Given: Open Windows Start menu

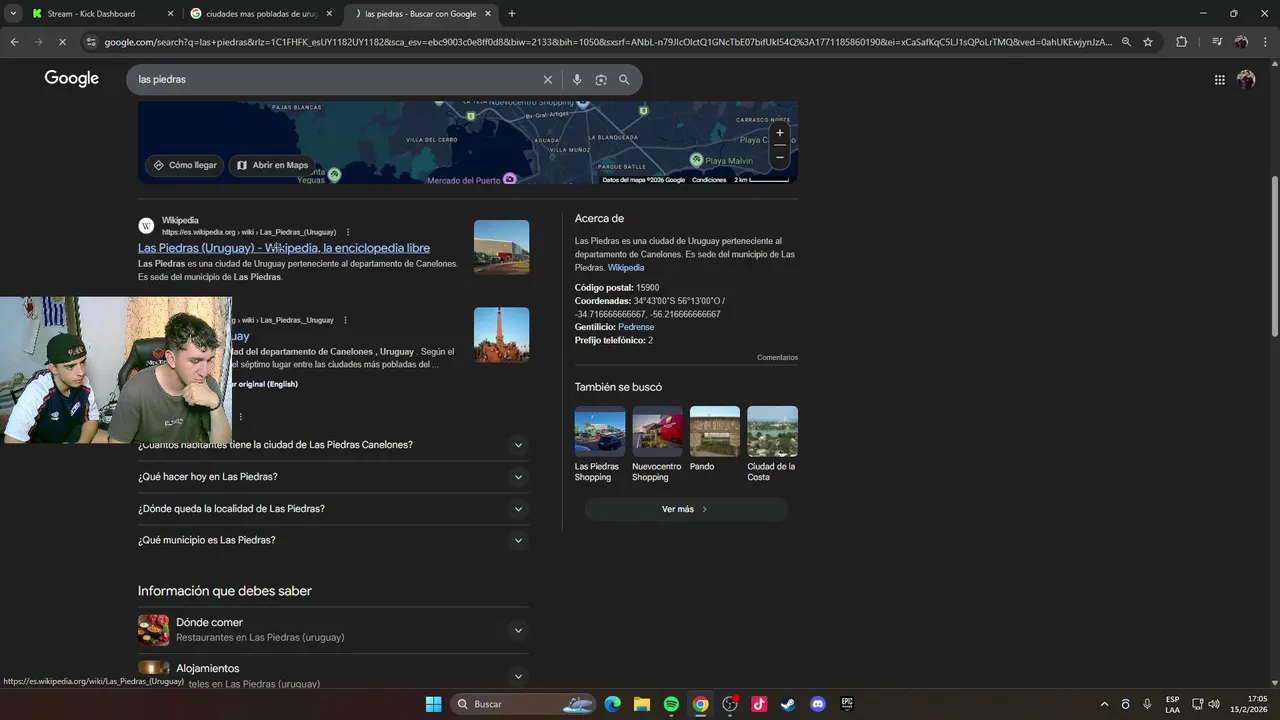Looking at the screenshot, I should (x=434, y=704).
